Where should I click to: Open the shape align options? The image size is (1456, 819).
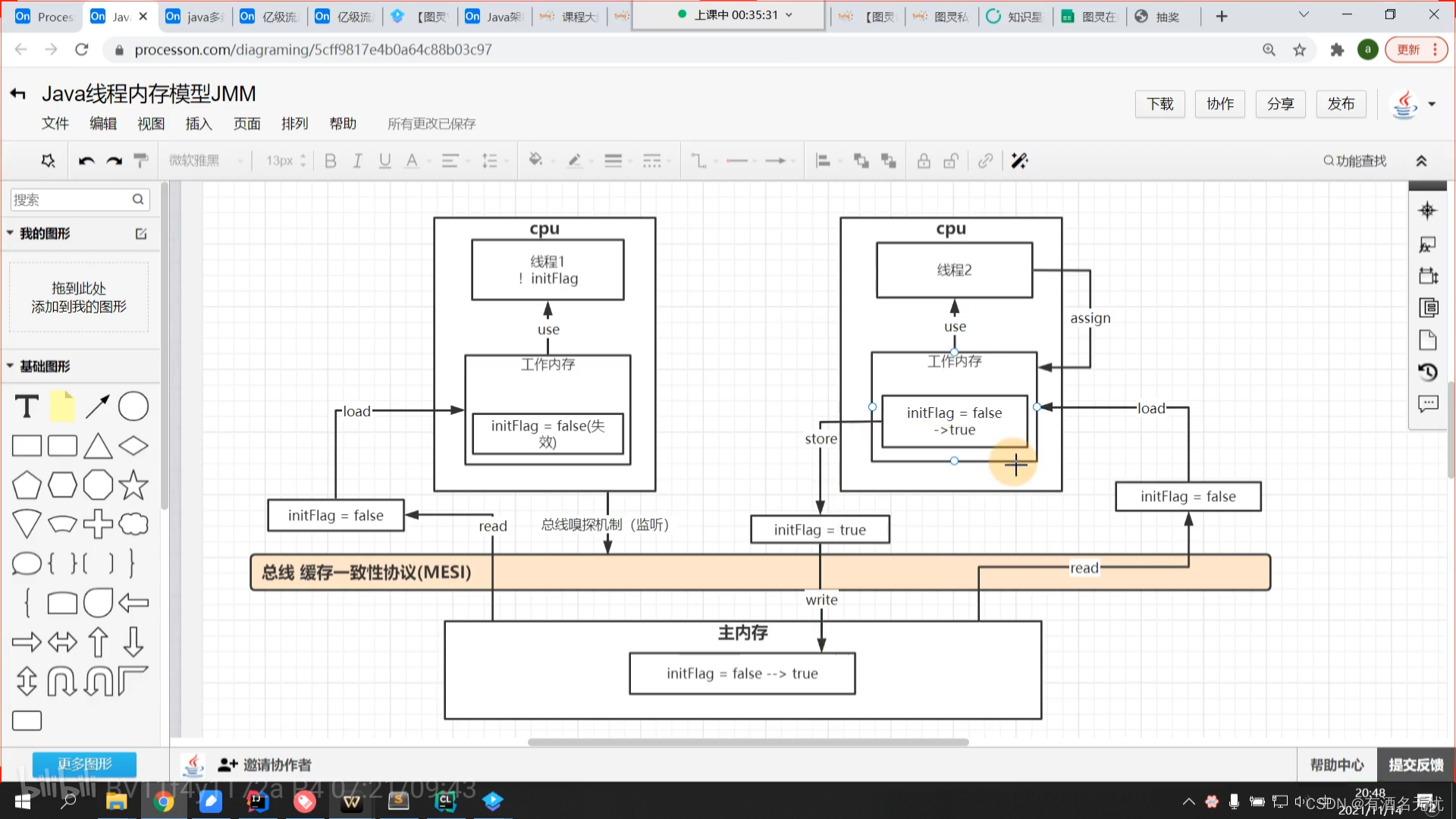tap(823, 161)
